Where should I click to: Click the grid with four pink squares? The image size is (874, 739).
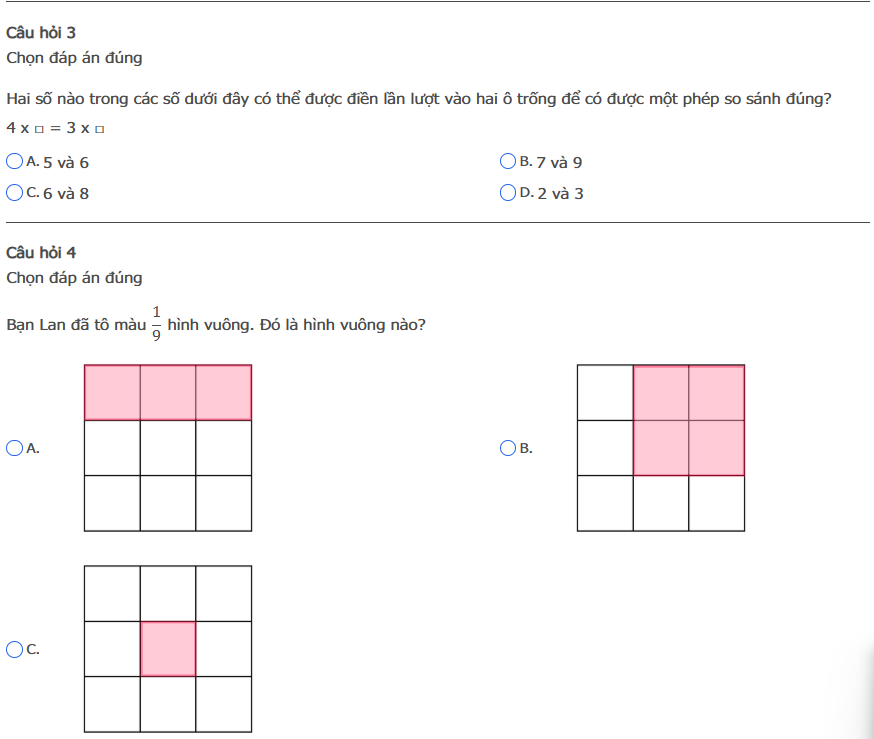tap(661, 448)
